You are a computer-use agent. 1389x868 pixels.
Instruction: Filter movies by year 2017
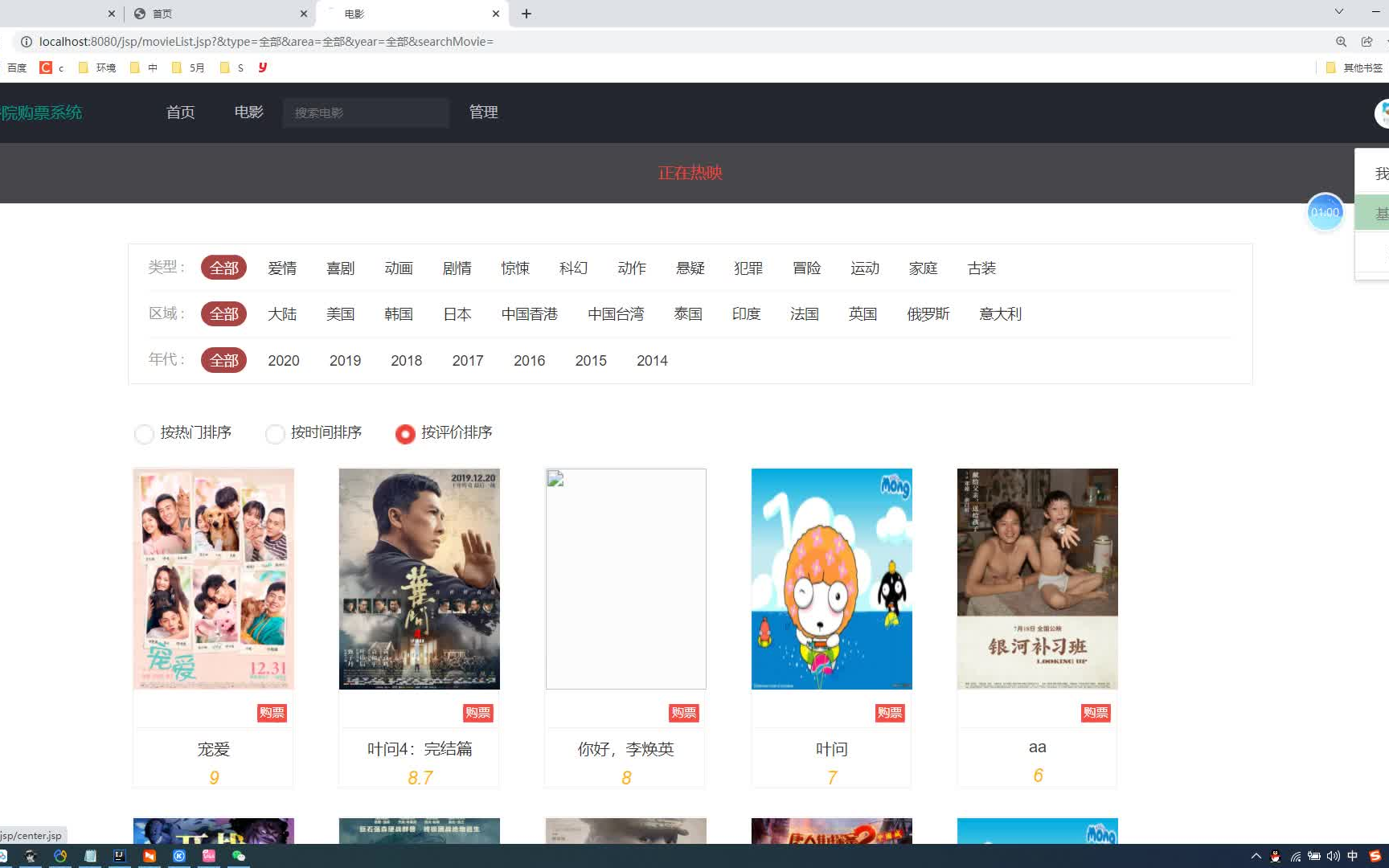click(468, 361)
